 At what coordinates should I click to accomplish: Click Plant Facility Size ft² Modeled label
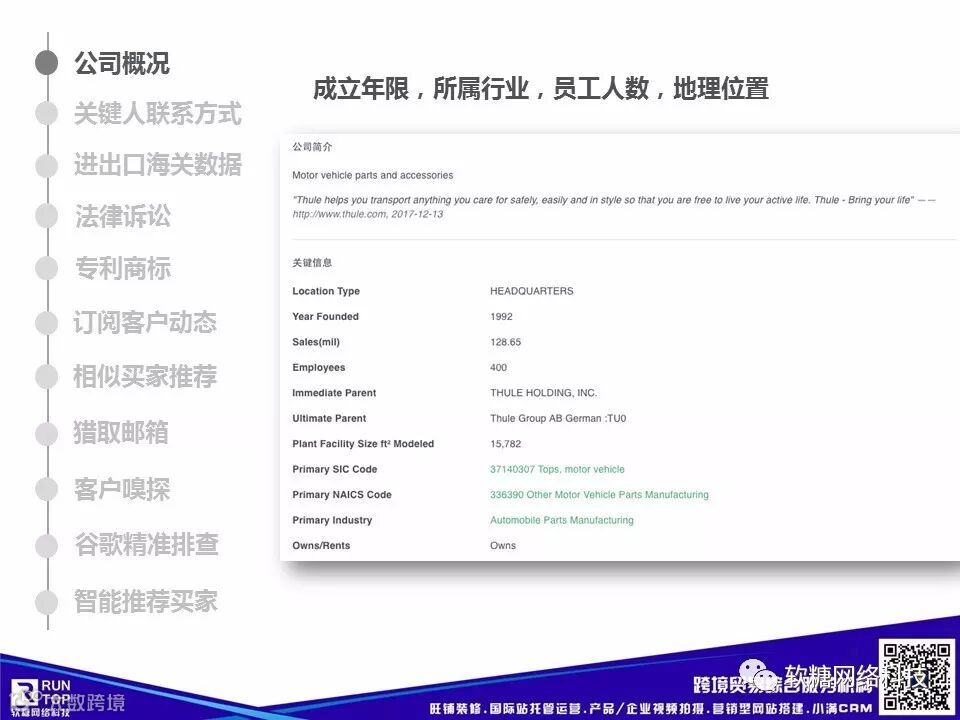[362, 444]
